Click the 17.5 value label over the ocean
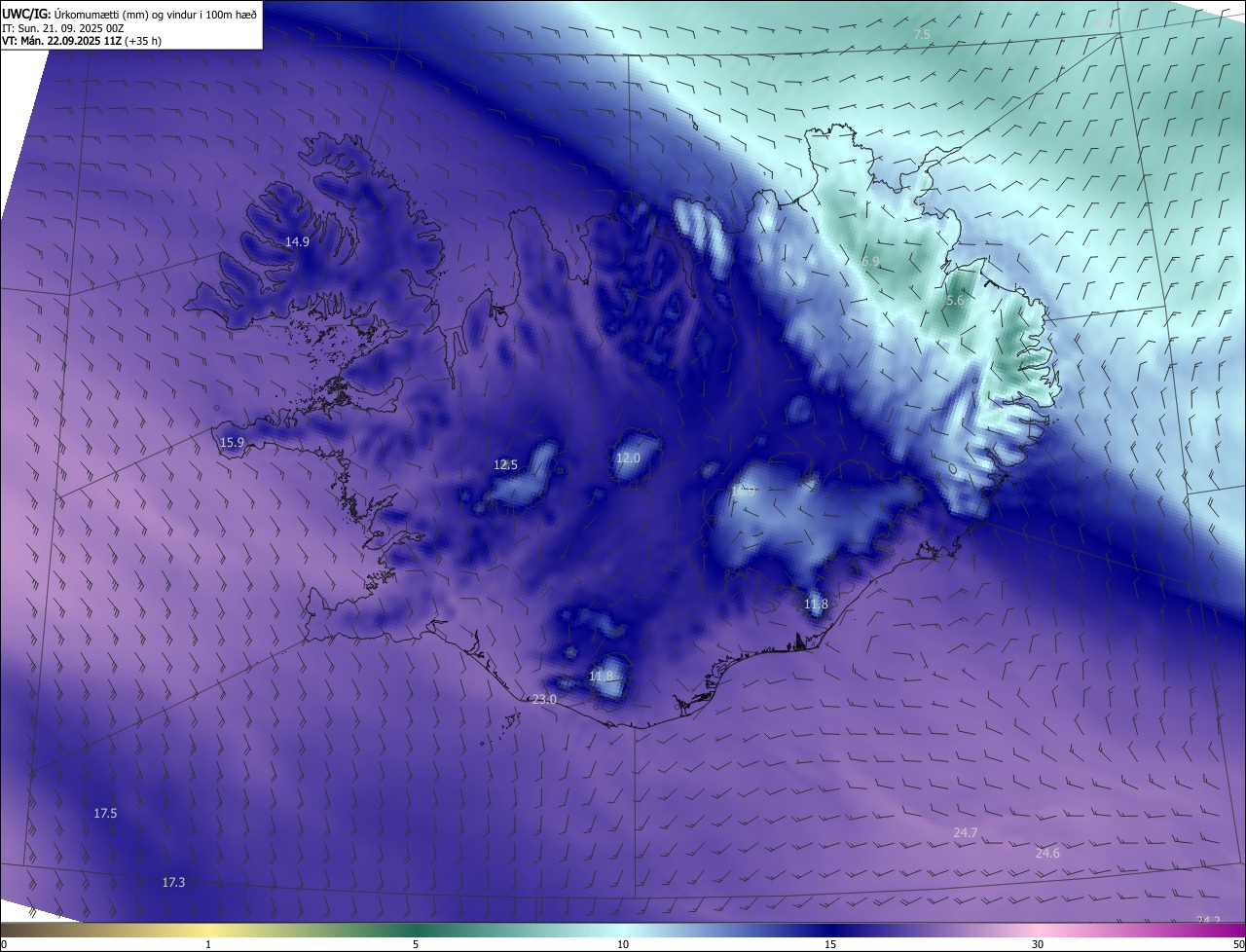This screenshot has height=952, width=1246. [x=105, y=813]
